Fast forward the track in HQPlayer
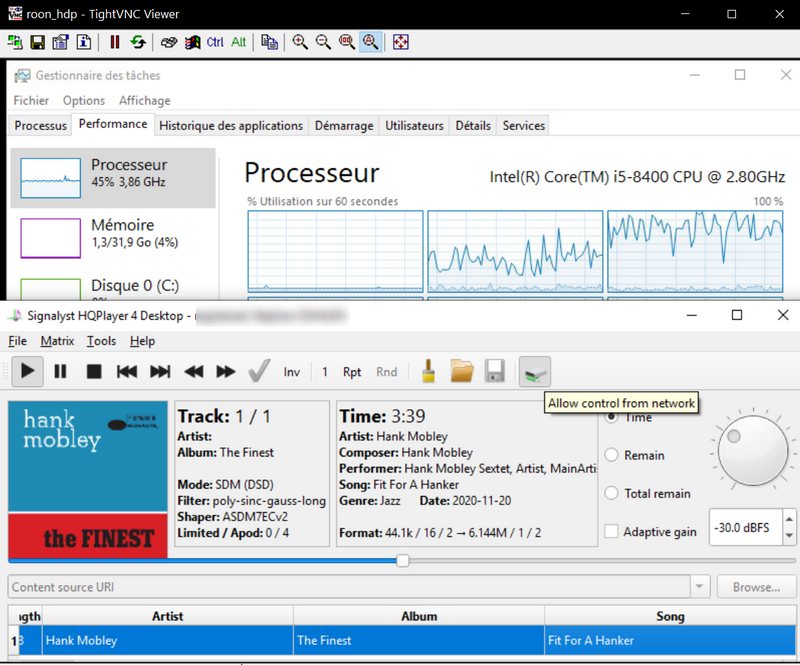The width and height of the screenshot is (800, 665). click(226, 372)
